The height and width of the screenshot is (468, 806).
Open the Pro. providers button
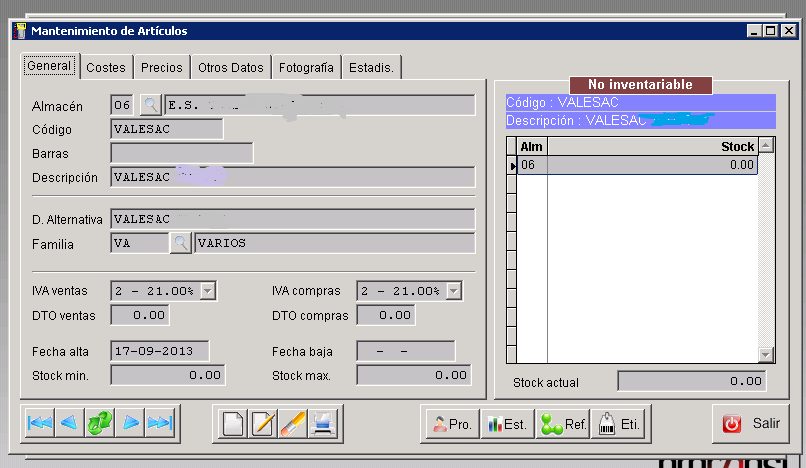[x=452, y=424]
